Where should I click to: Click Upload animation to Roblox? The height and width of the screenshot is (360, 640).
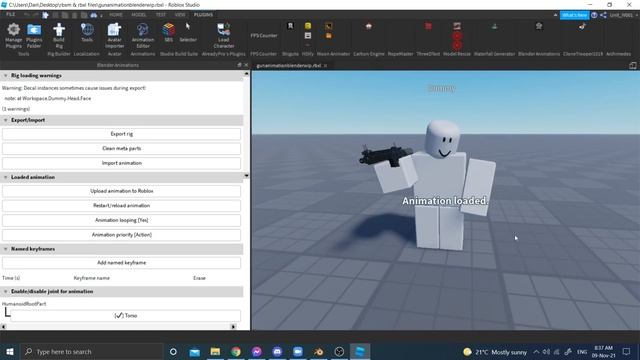click(x=122, y=191)
